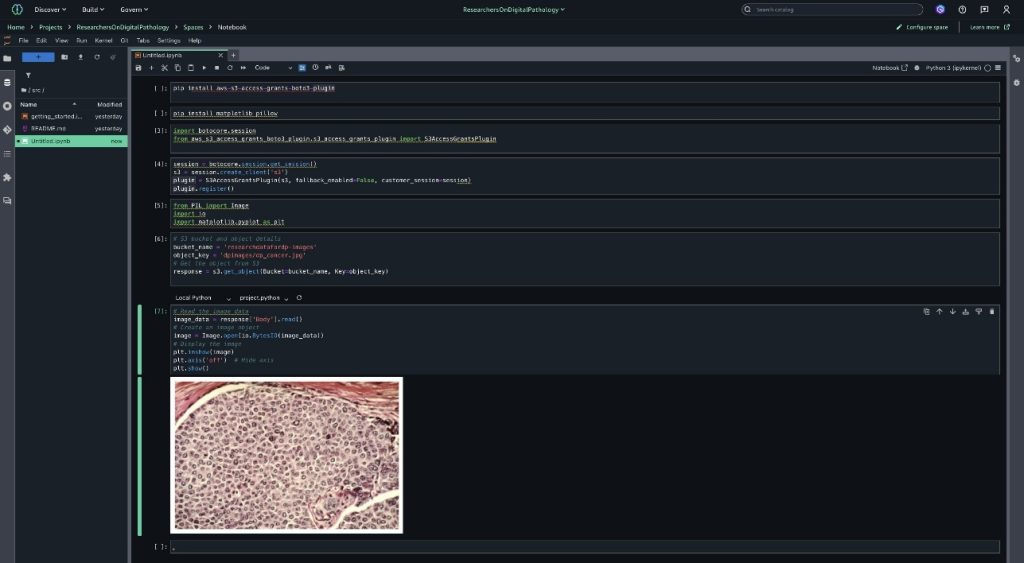The width and height of the screenshot is (1024, 563).
Task: Open the Edit menu
Action: click(41, 40)
